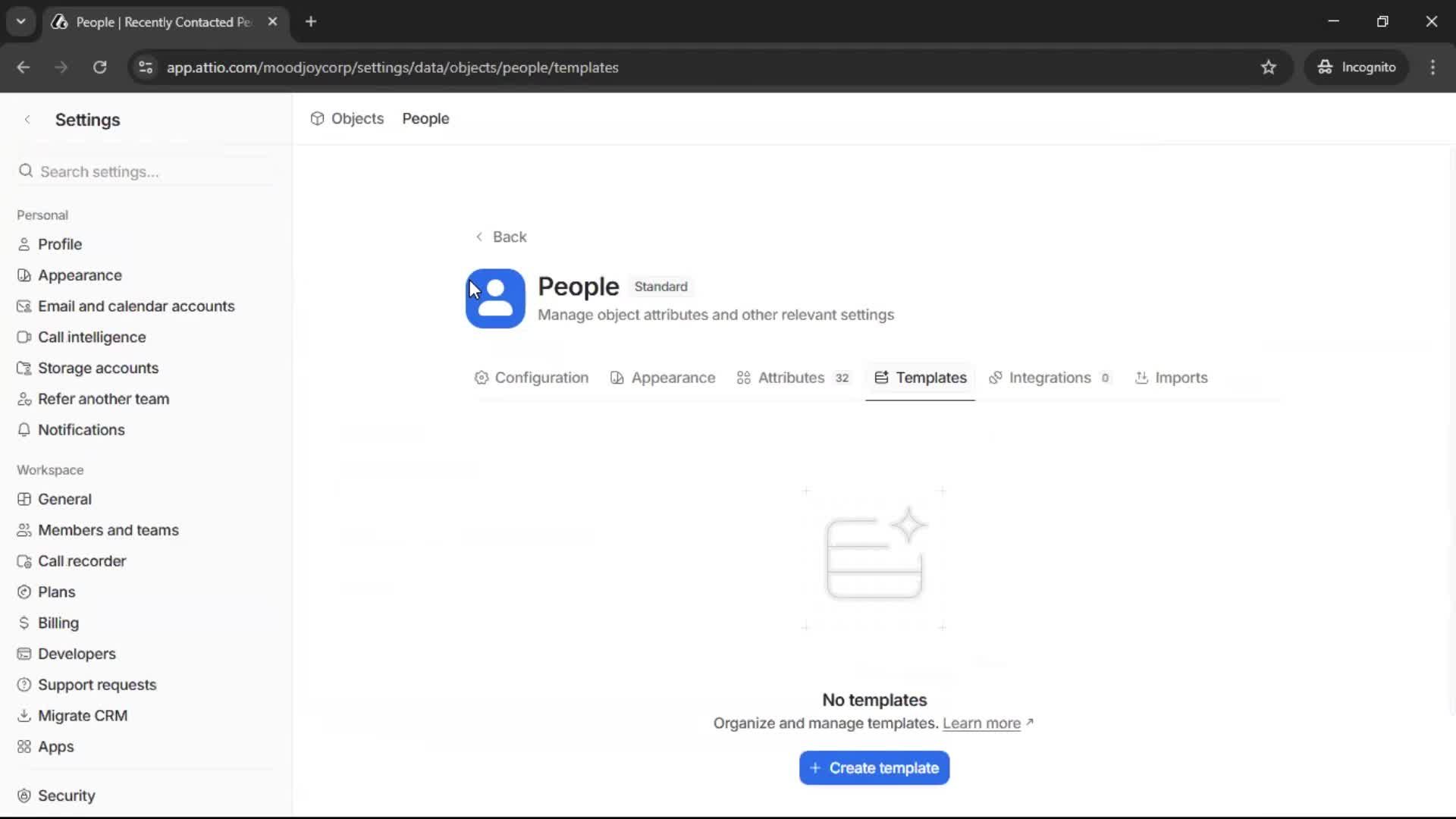Open the Migrate CRM tool
The width and height of the screenshot is (1456, 819).
click(83, 715)
